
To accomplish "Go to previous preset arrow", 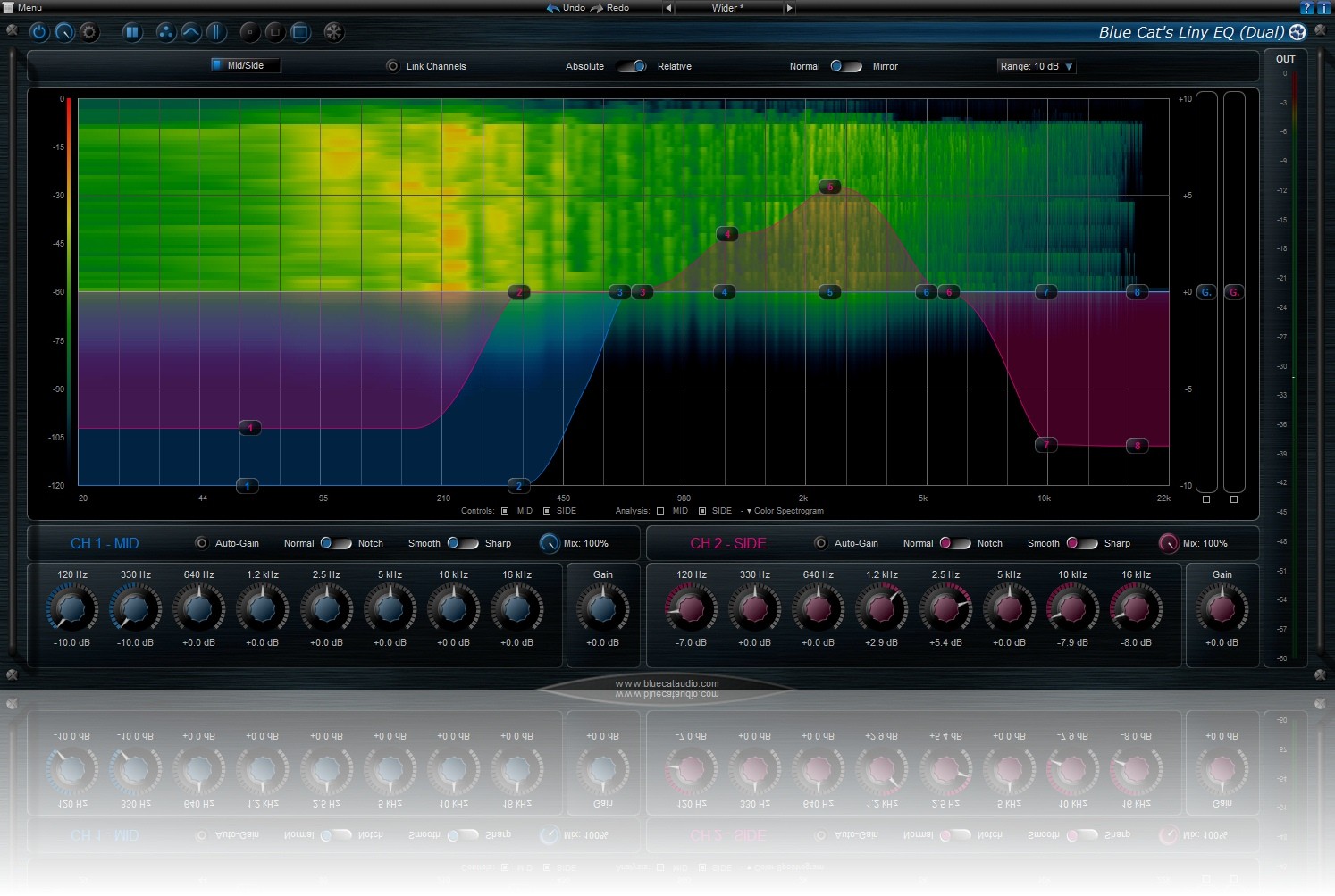I will (x=667, y=8).
